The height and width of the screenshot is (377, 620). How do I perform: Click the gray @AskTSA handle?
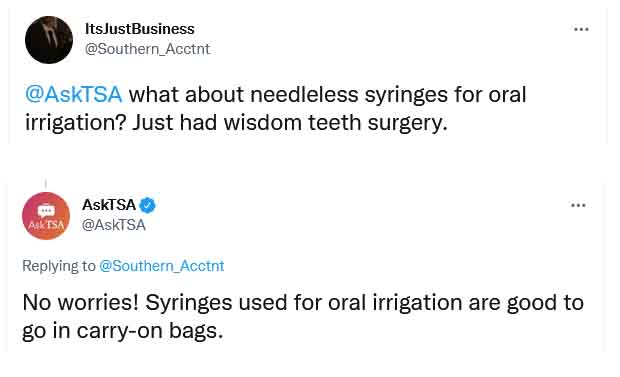pos(114,225)
